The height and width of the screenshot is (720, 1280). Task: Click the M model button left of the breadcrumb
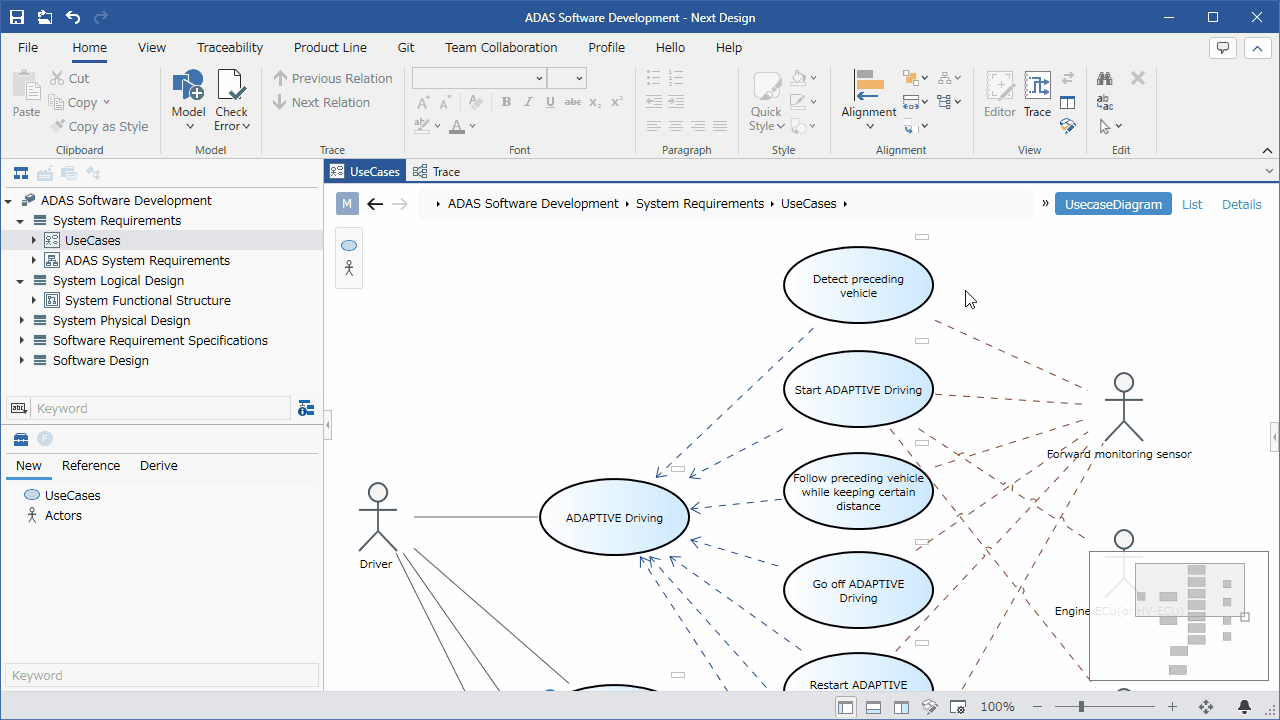tap(347, 204)
